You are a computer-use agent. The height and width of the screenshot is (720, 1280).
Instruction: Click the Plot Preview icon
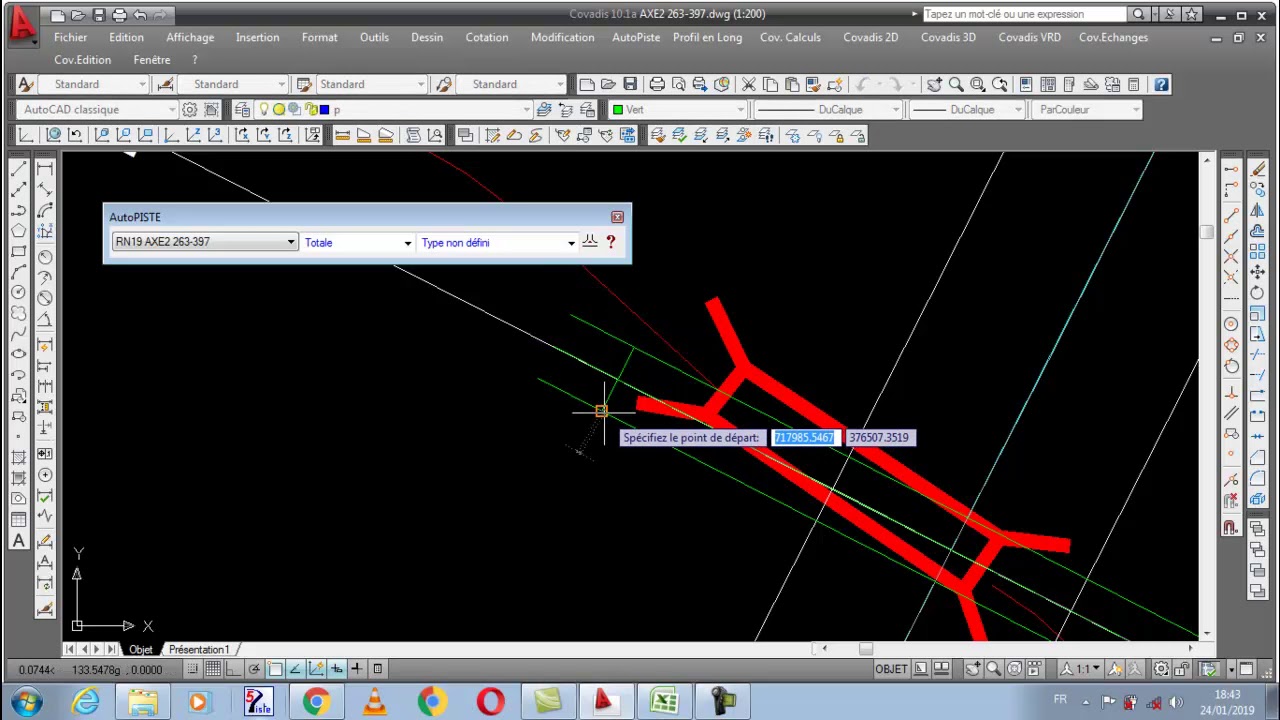(x=678, y=84)
